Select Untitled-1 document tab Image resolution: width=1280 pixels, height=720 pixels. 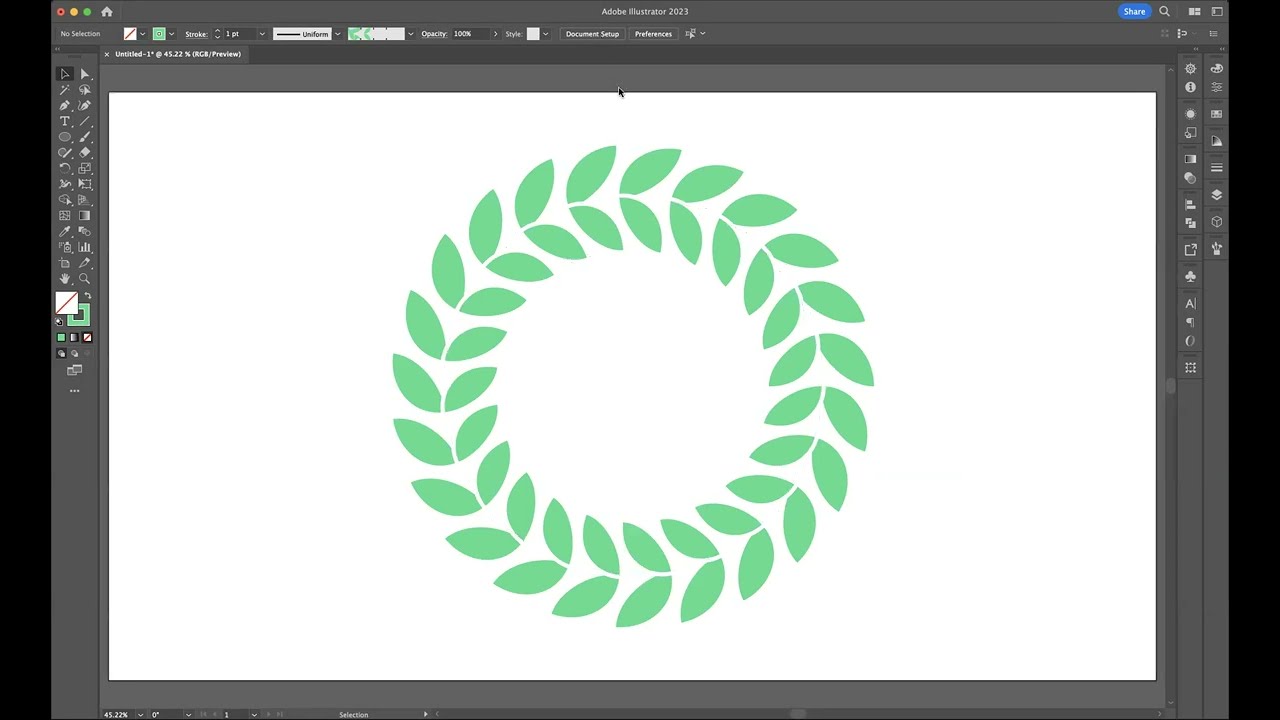pyautogui.click(x=178, y=54)
